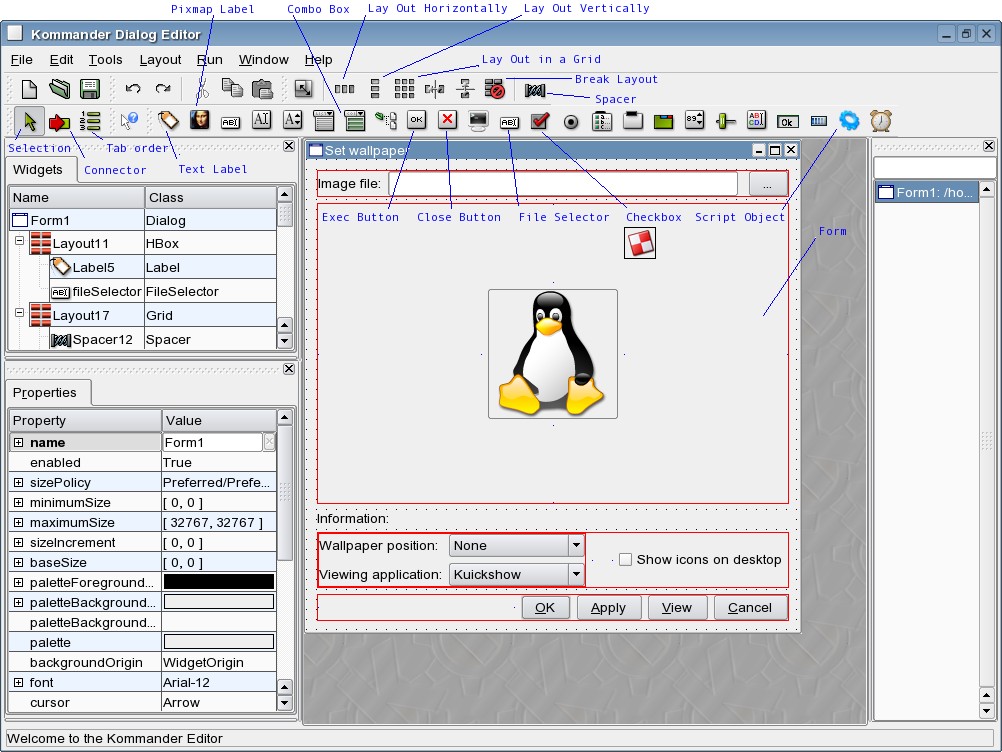This screenshot has width=1002, height=752.
Task: Undo the last action via toolbar
Action: coord(133,89)
